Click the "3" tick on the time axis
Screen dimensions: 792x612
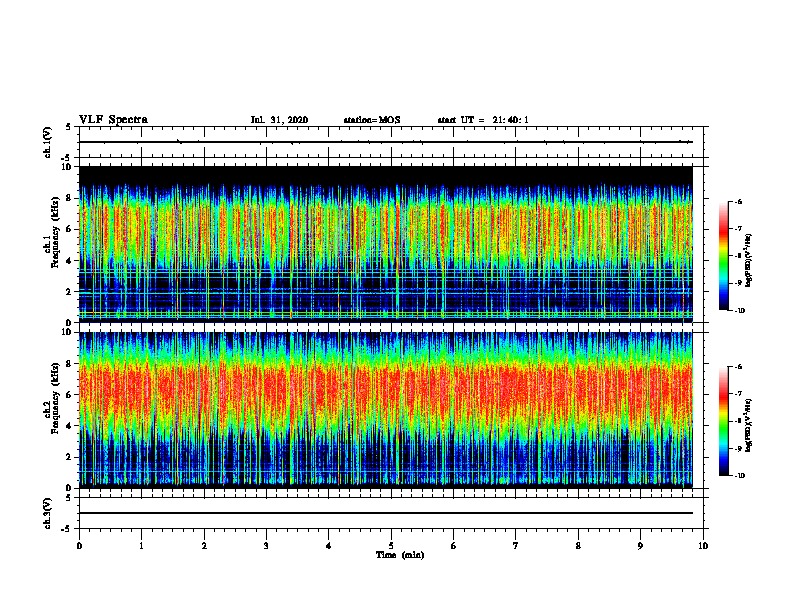pos(266,546)
